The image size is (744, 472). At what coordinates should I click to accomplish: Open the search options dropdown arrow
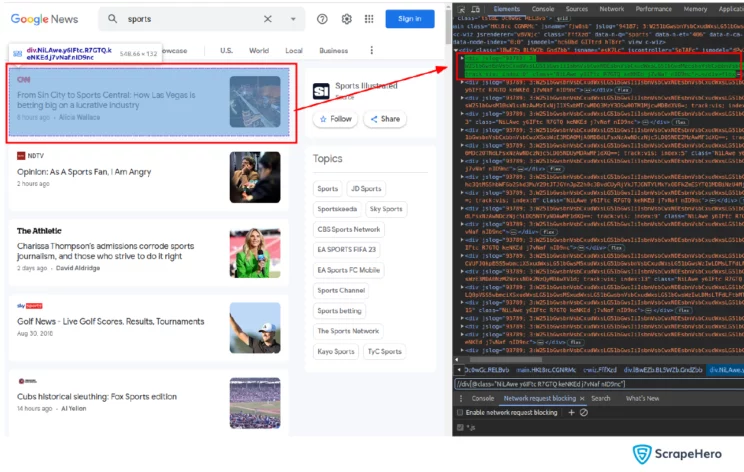tap(293, 19)
